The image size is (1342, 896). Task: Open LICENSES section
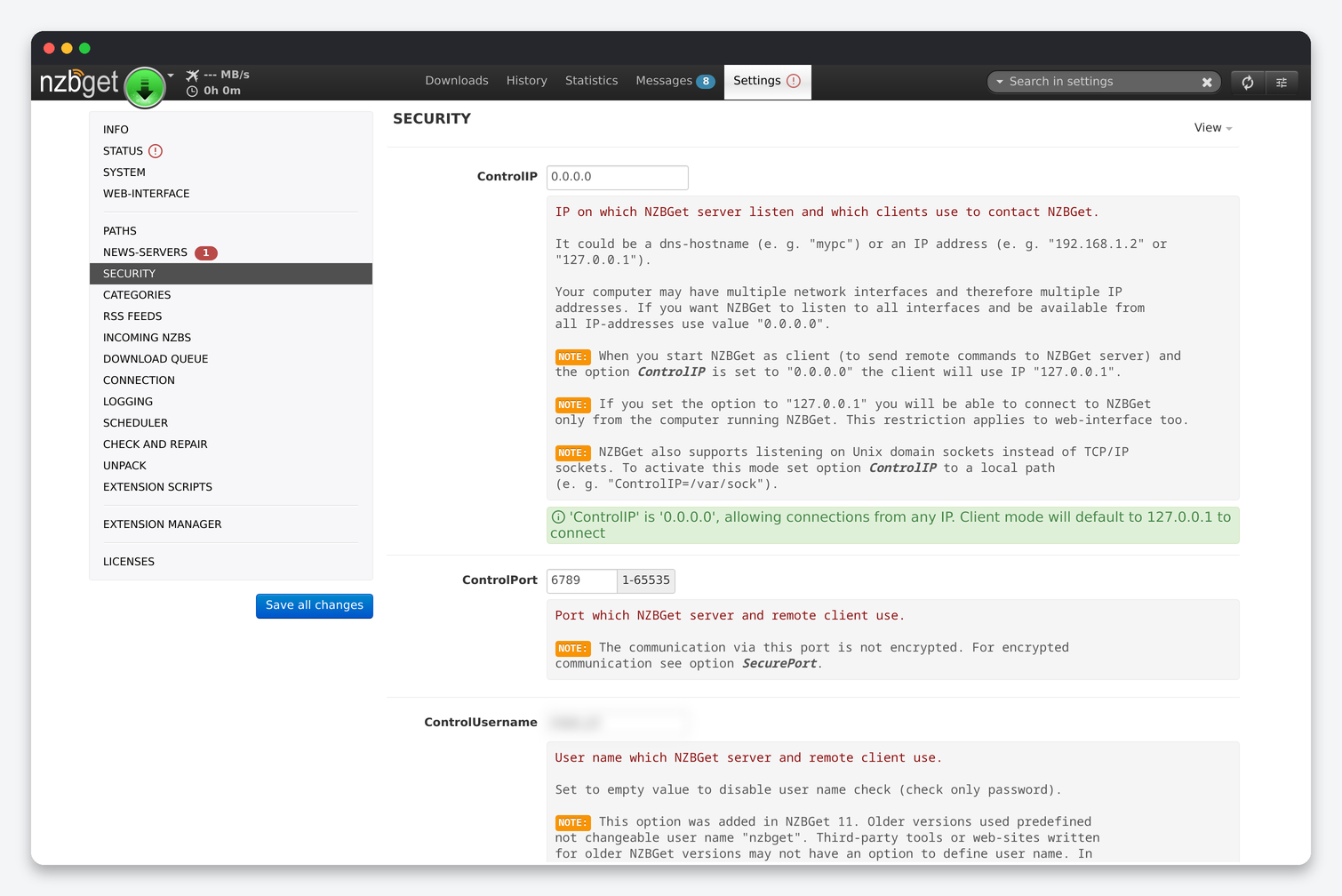231,562
